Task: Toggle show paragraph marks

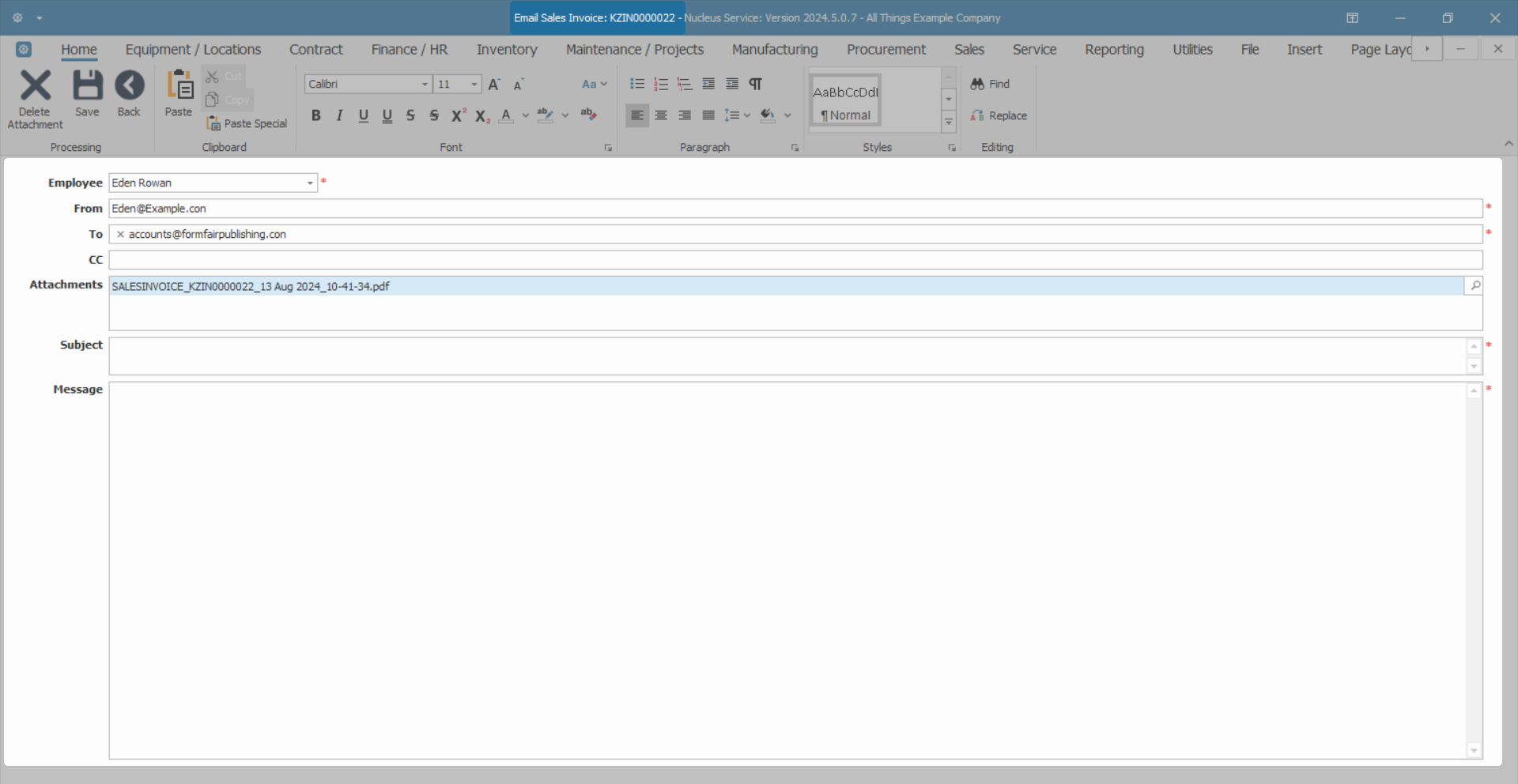Action: click(x=756, y=84)
